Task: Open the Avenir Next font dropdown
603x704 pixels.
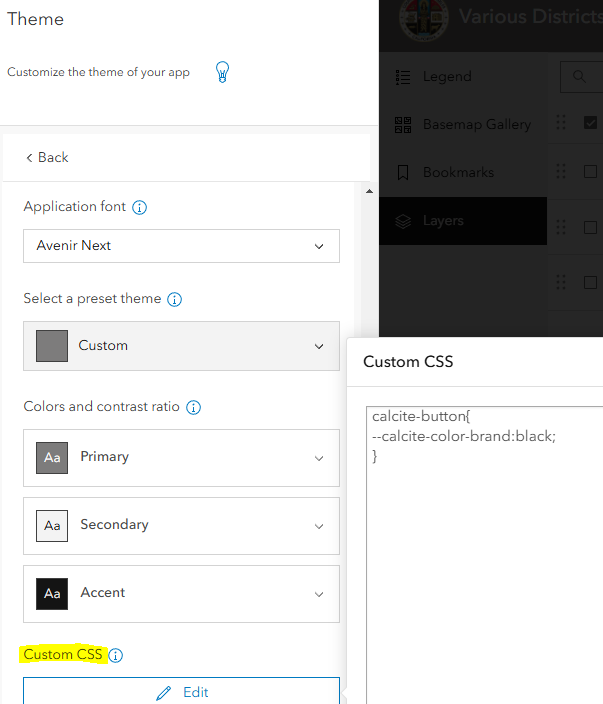Action: tap(181, 246)
